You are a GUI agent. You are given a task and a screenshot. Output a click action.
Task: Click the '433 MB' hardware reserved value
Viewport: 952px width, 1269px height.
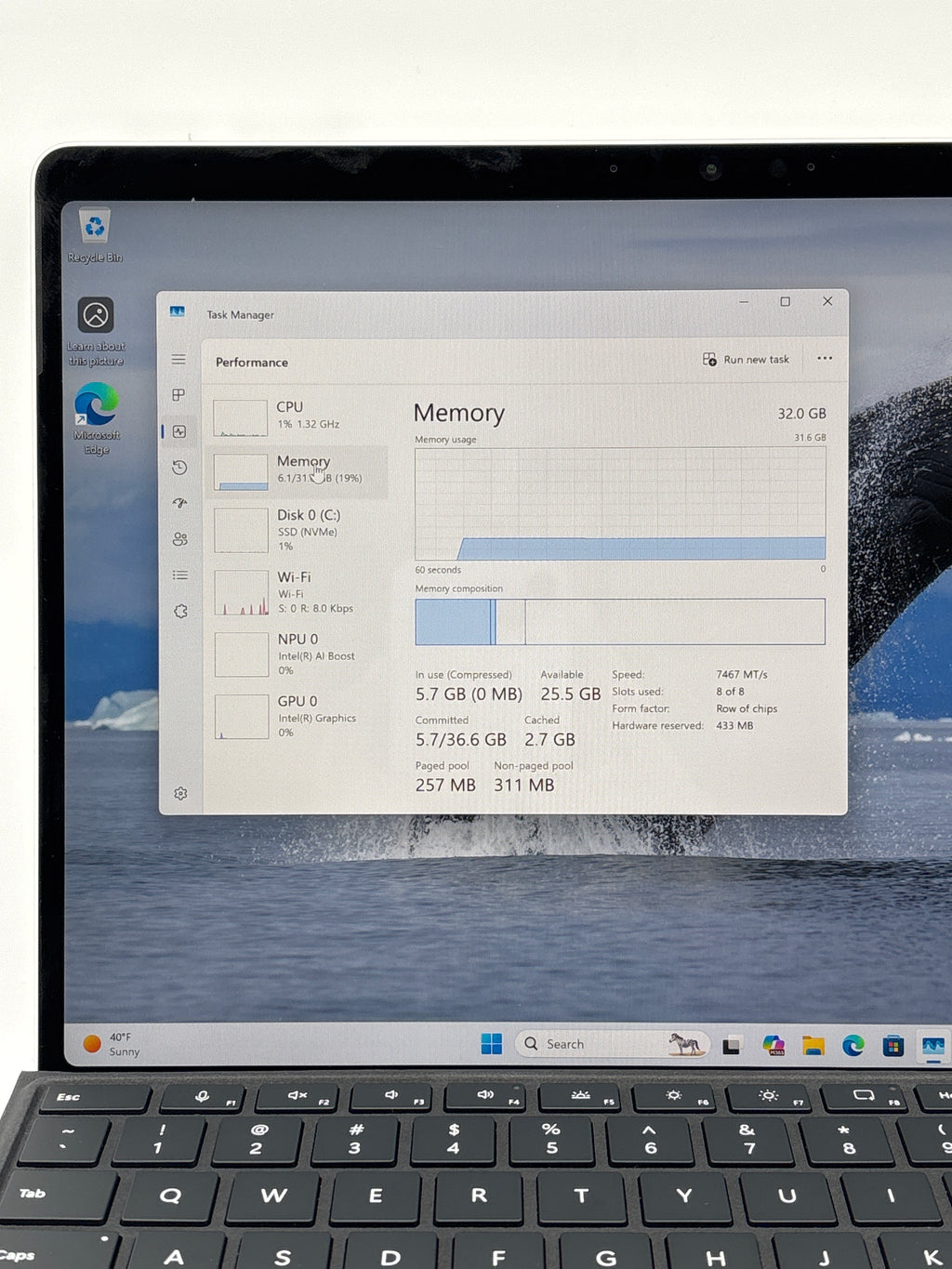click(x=734, y=725)
